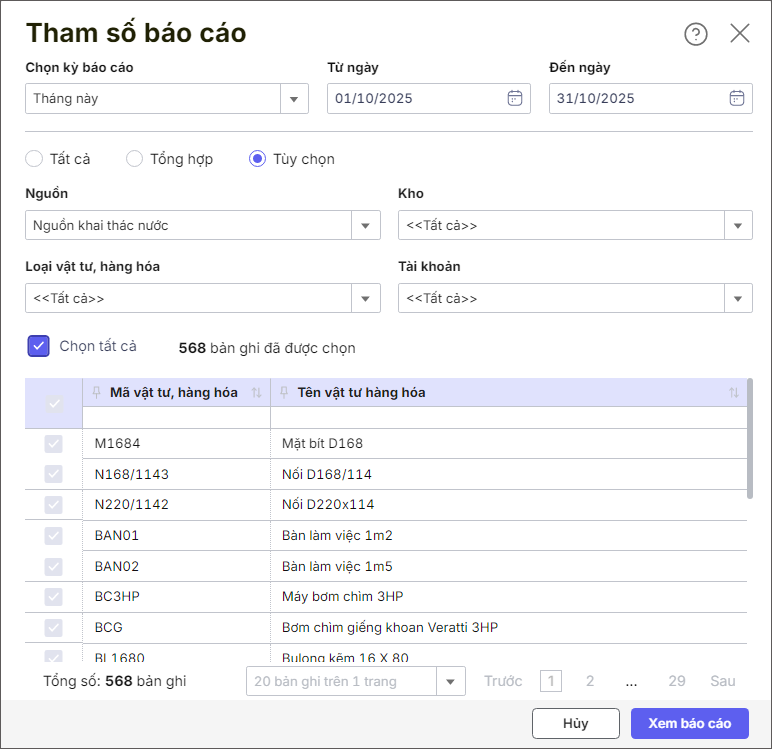Toggle checkbox for row M1684

(53, 443)
